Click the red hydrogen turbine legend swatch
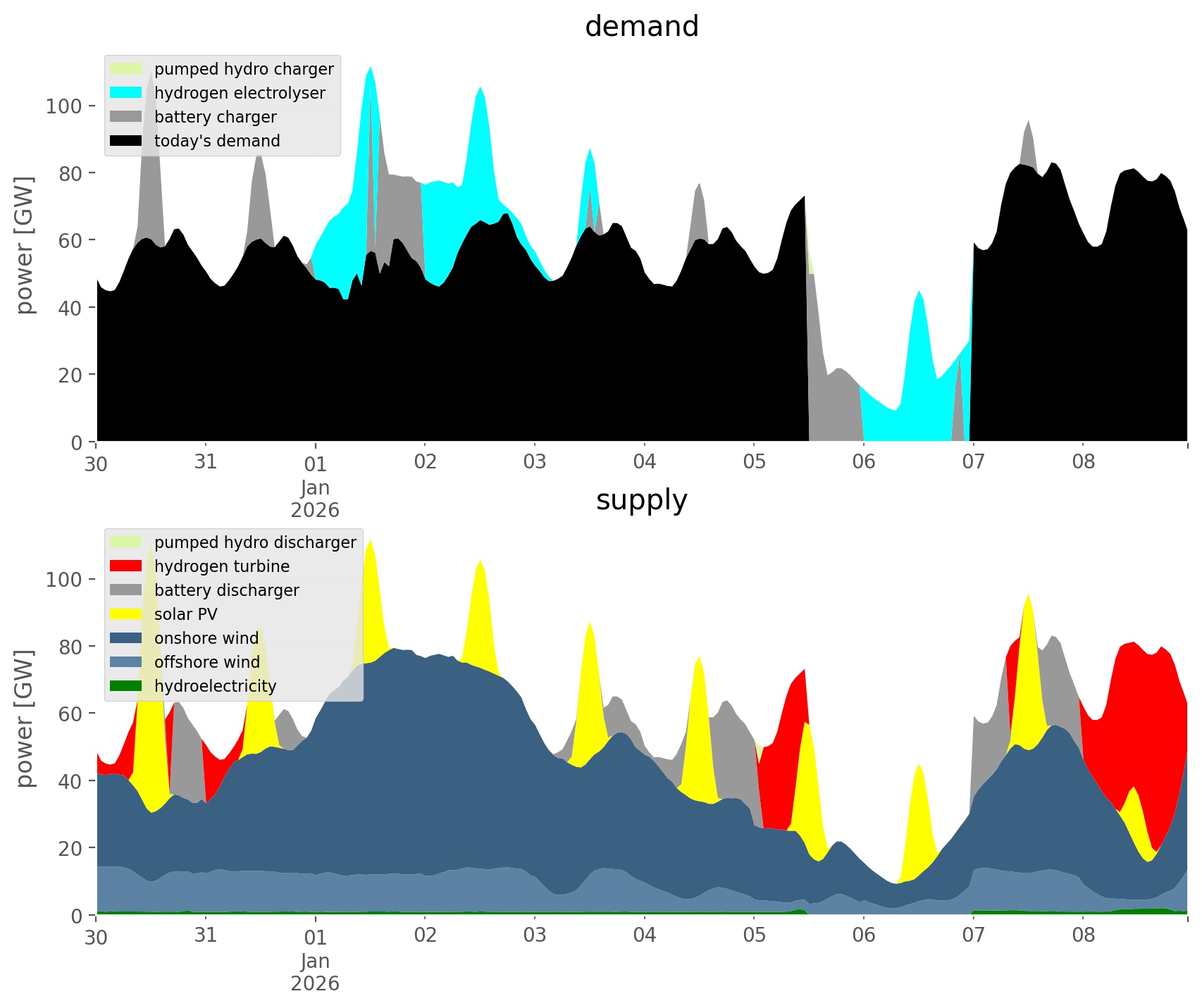 (x=126, y=566)
